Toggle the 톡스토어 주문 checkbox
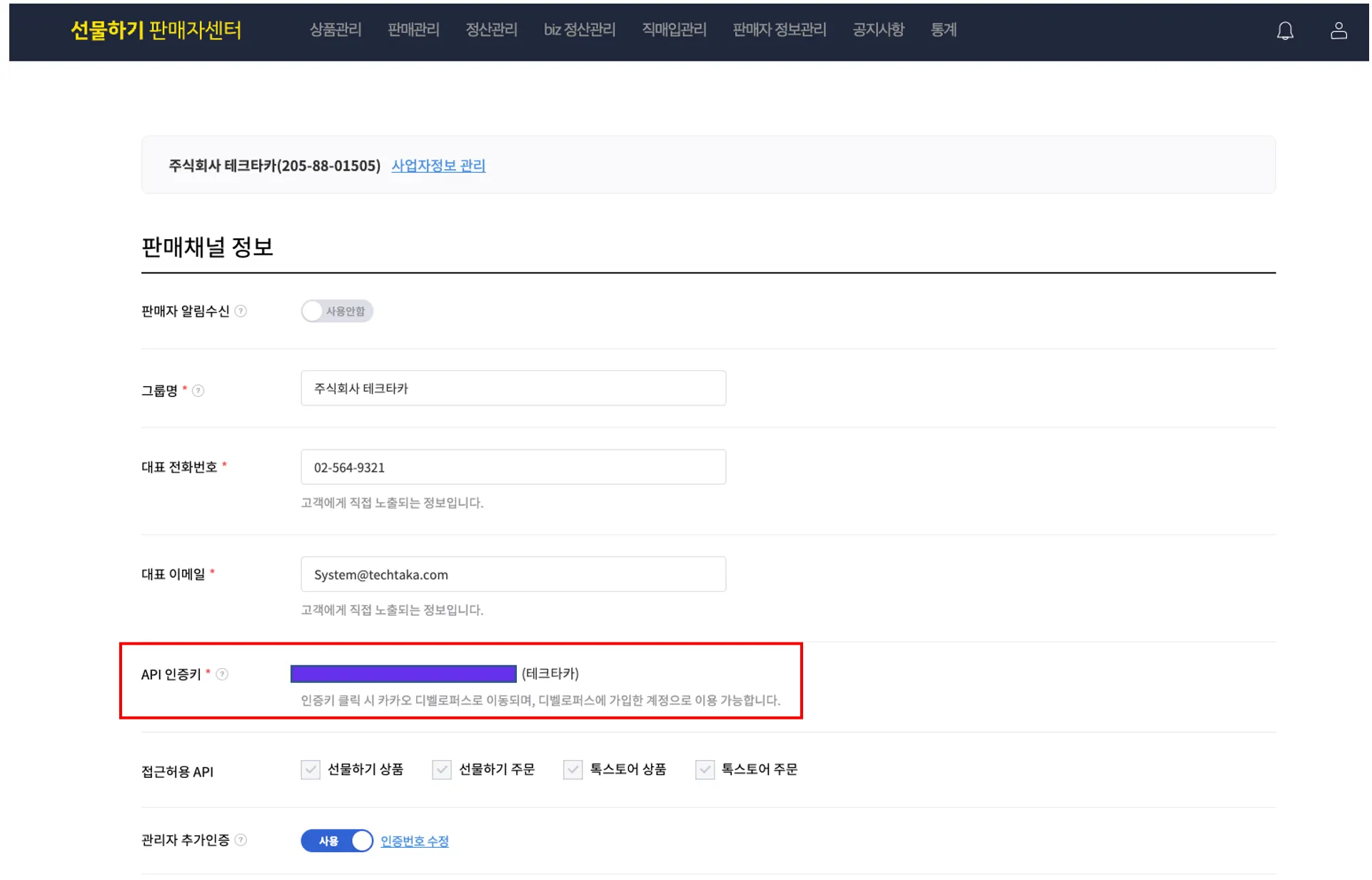Screen dimensions: 1372x880 pyautogui.click(x=705, y=769)
